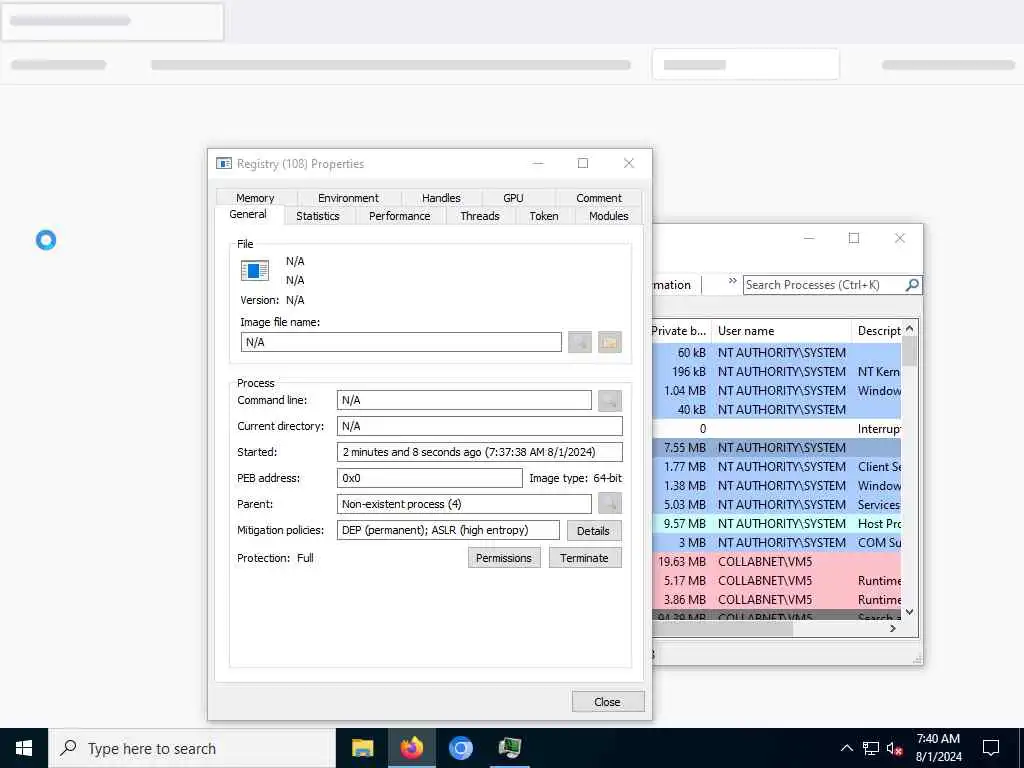Click the Started time field
This screenshot has width=1024, height=768.
coord(480,452)
